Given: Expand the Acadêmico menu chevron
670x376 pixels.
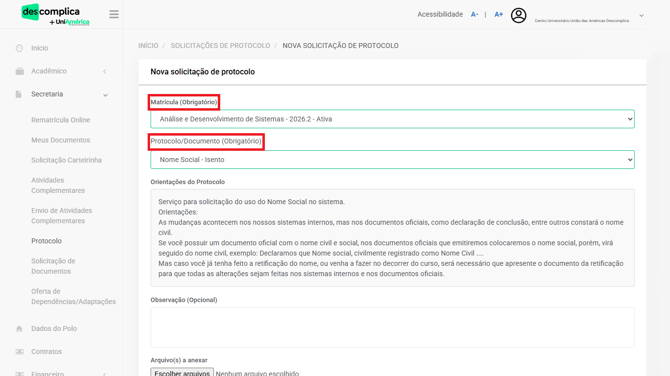Looking at the screenshot, I should click(x=105, y=71).
